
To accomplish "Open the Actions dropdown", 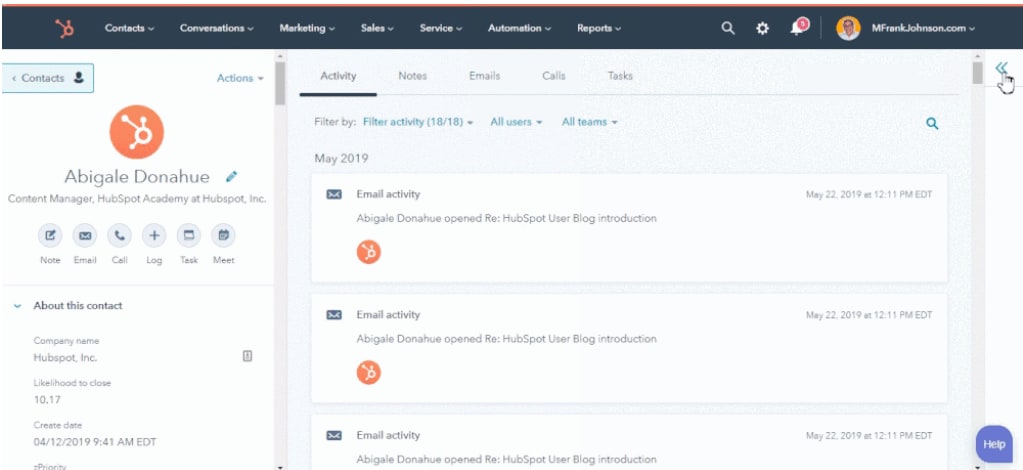I will (x=240, y=78).
